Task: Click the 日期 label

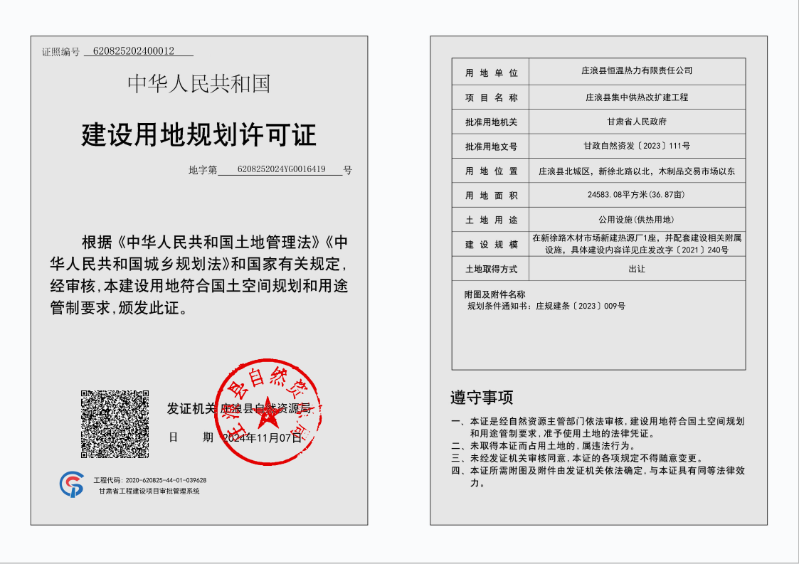Action: pyautogui.click(x=191, y=437)
